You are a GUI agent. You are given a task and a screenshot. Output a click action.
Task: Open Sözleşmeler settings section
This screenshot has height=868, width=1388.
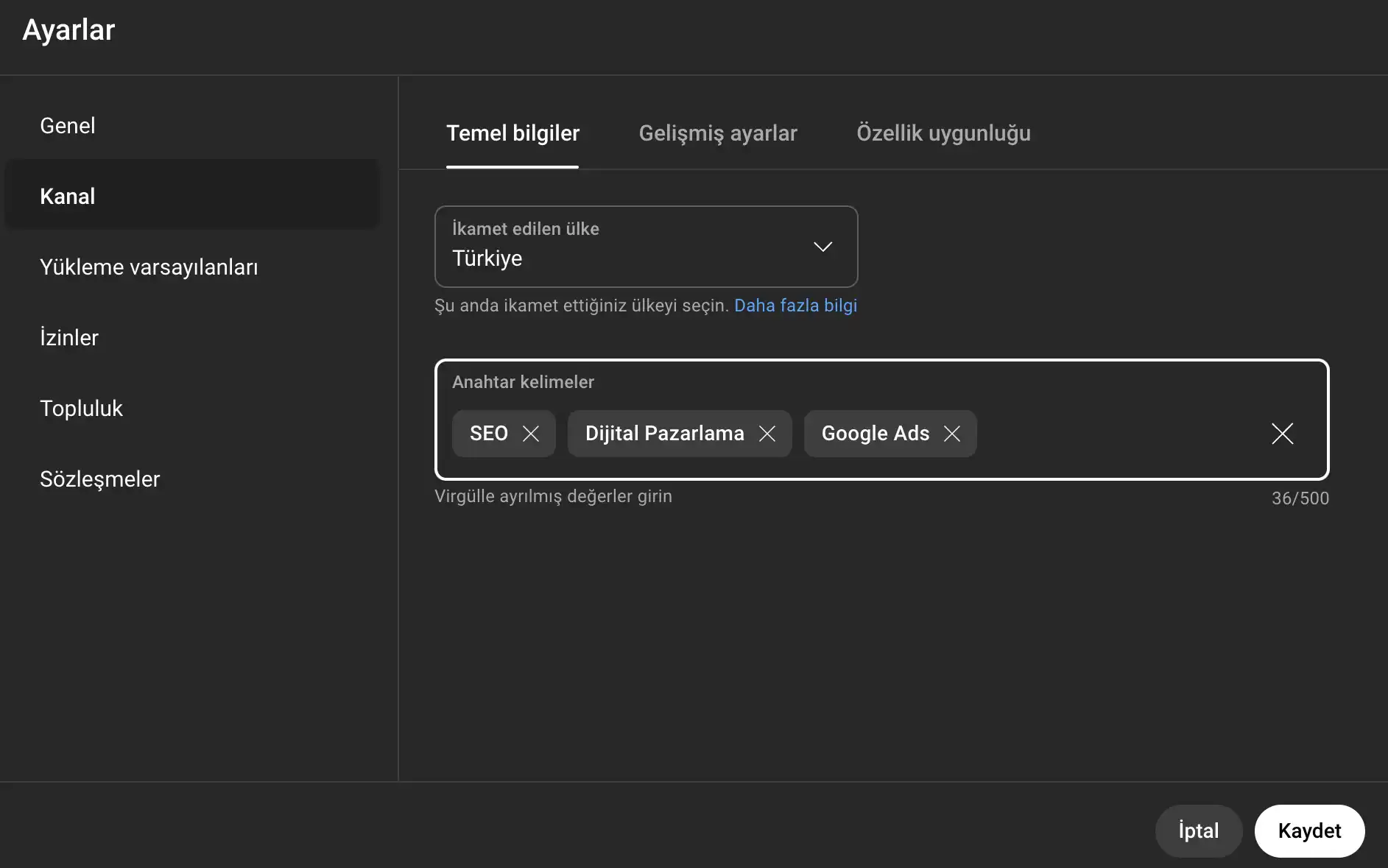pos(192,479)
